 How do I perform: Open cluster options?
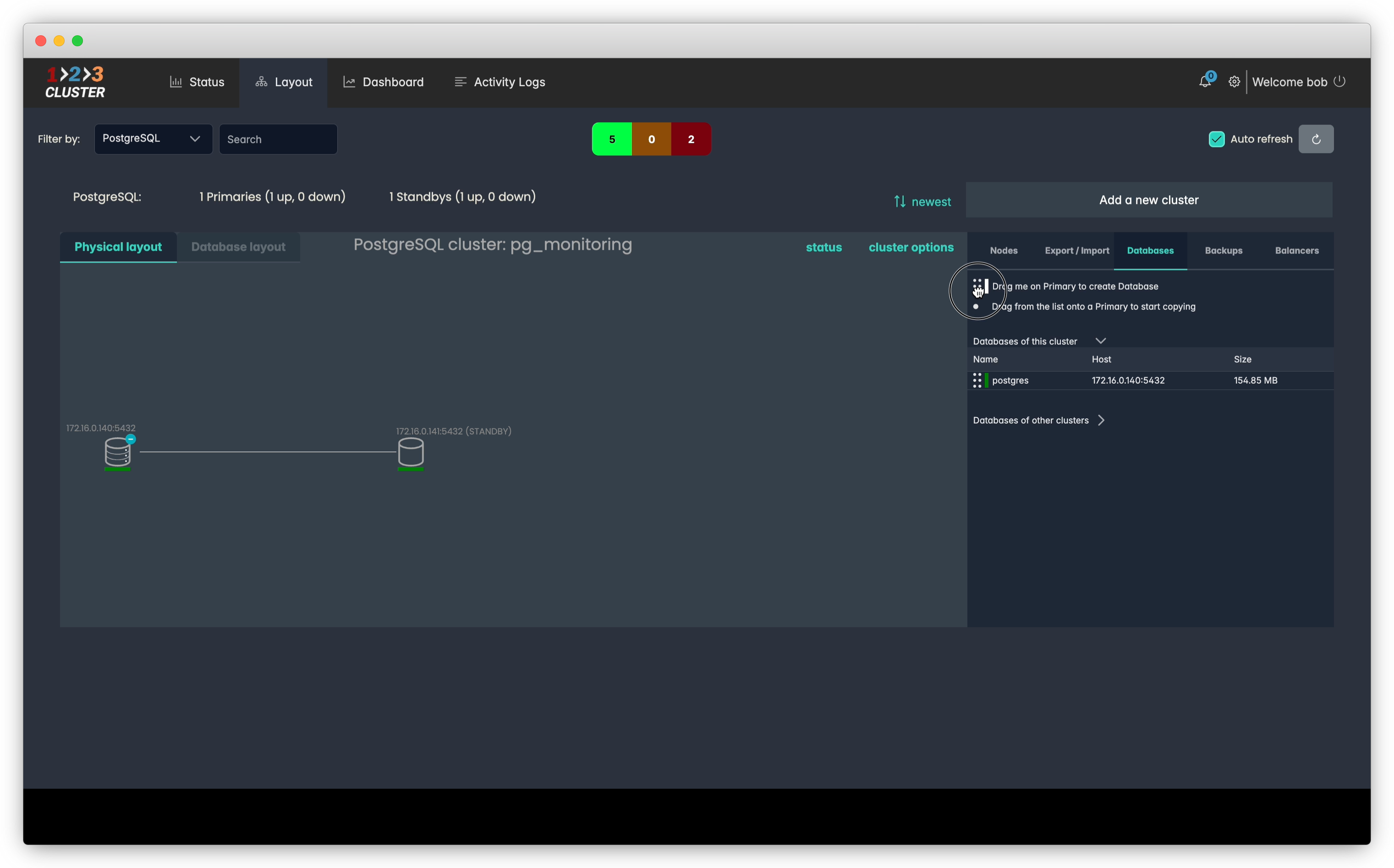pos(911,247)
